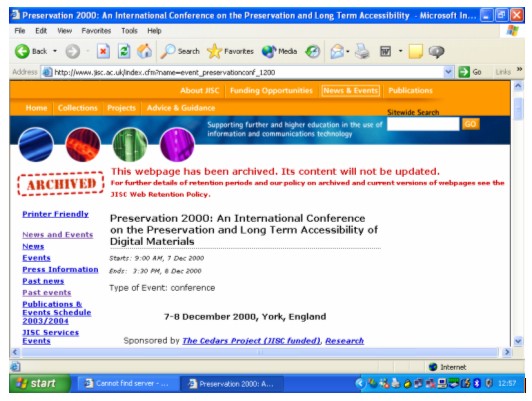Click the Messenger speech bubble icon
The height and width of the screenshot is (401, 532).
pos(436,52)
